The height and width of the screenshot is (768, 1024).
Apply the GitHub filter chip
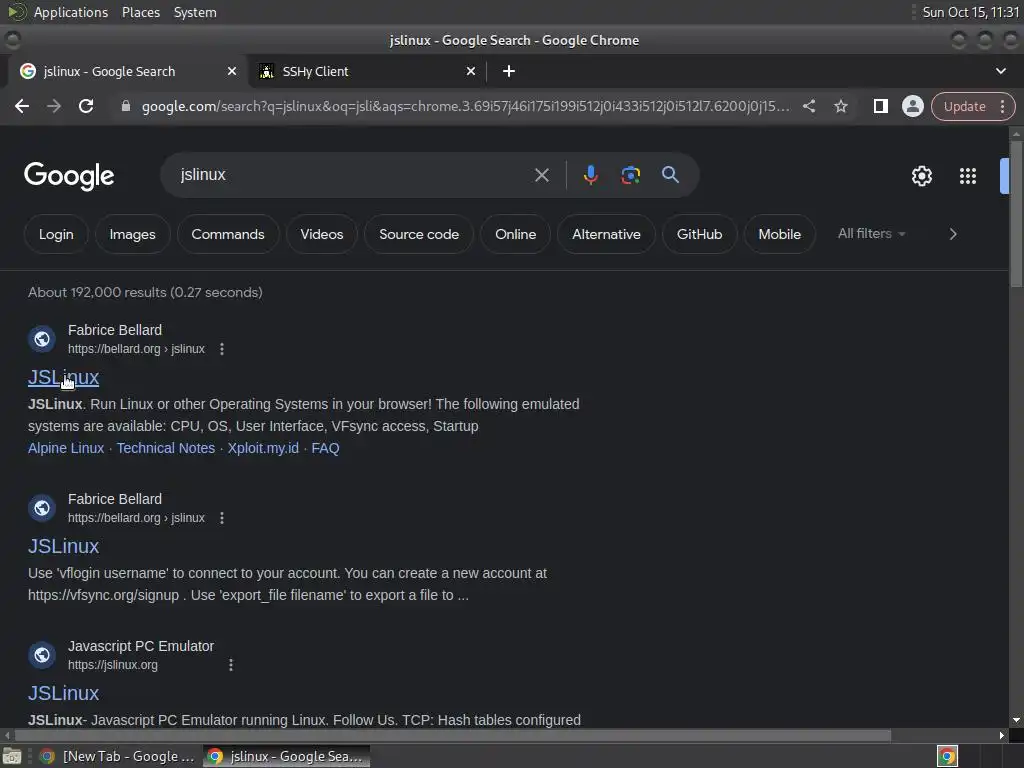point(699,234)
